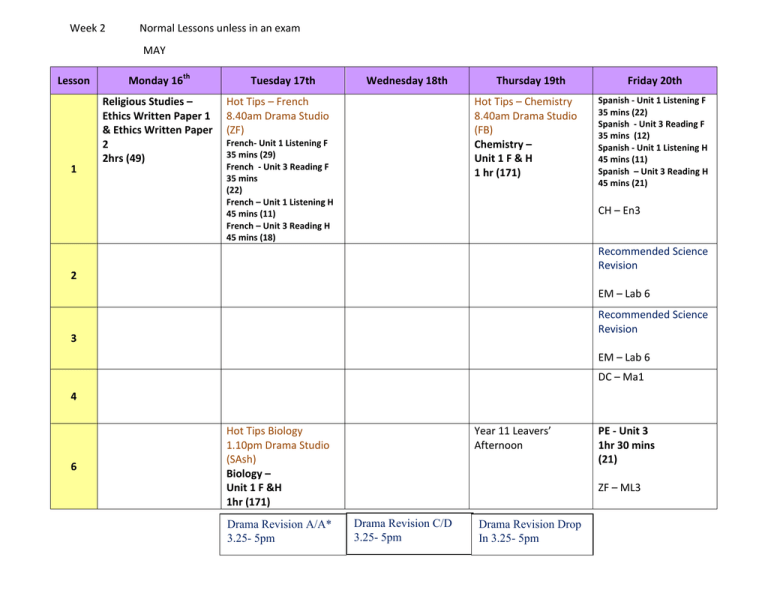
Task: Click 'French – Unit 3 Reading H' line
Action: coord(278,226)
